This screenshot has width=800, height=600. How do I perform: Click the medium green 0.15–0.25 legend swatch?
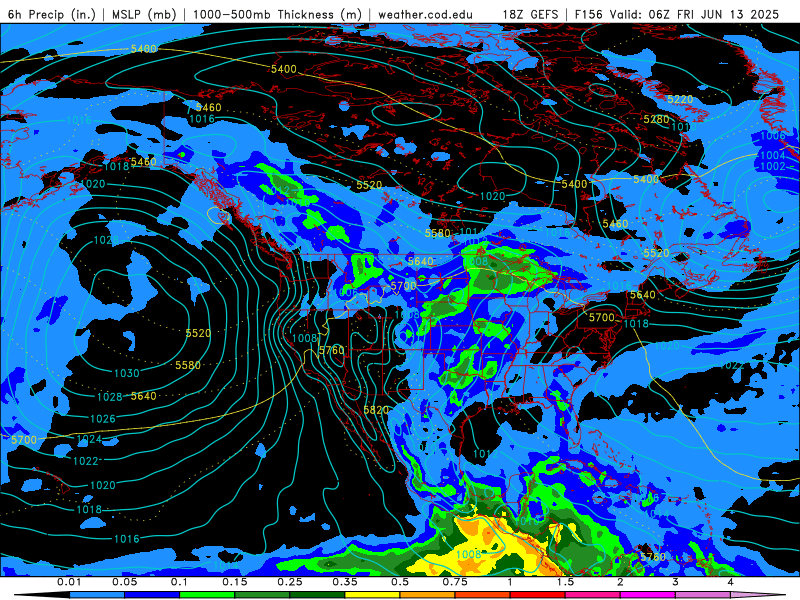coord(262,595)
